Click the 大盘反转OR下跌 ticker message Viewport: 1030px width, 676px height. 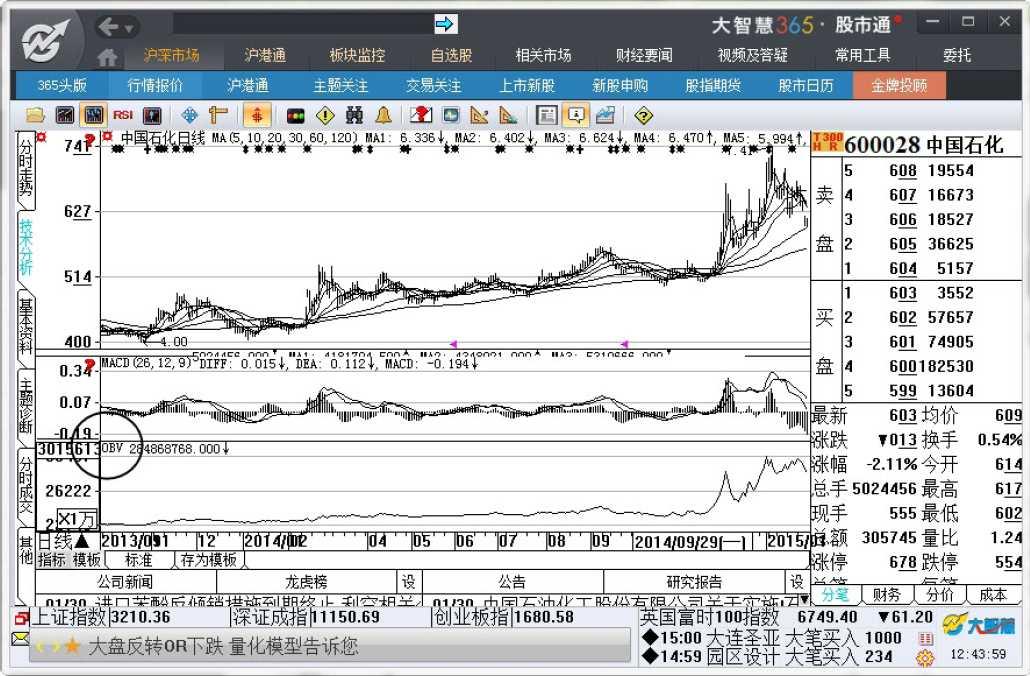pos(223,646)
